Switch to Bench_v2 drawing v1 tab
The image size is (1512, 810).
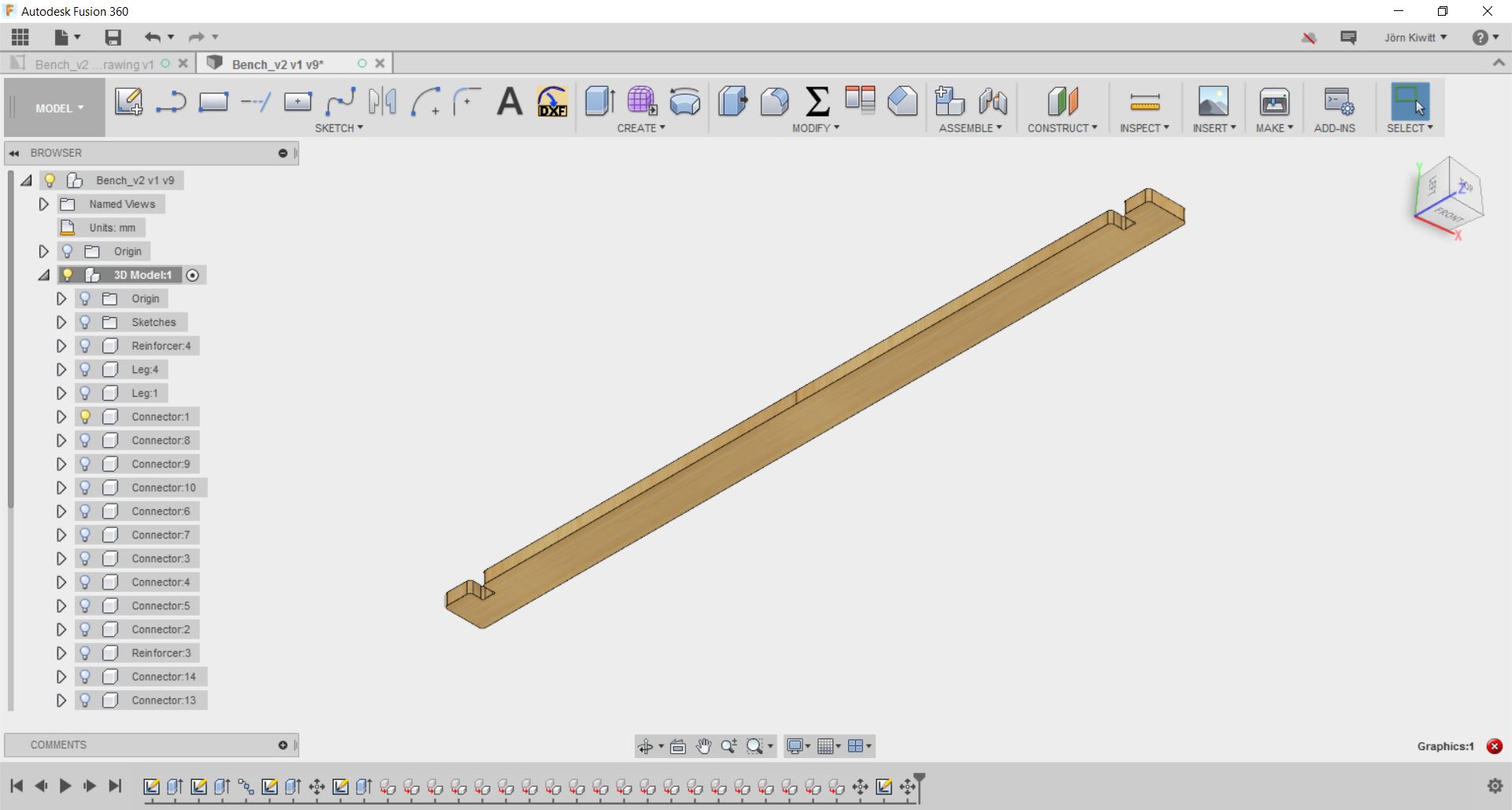pos(94,64)
